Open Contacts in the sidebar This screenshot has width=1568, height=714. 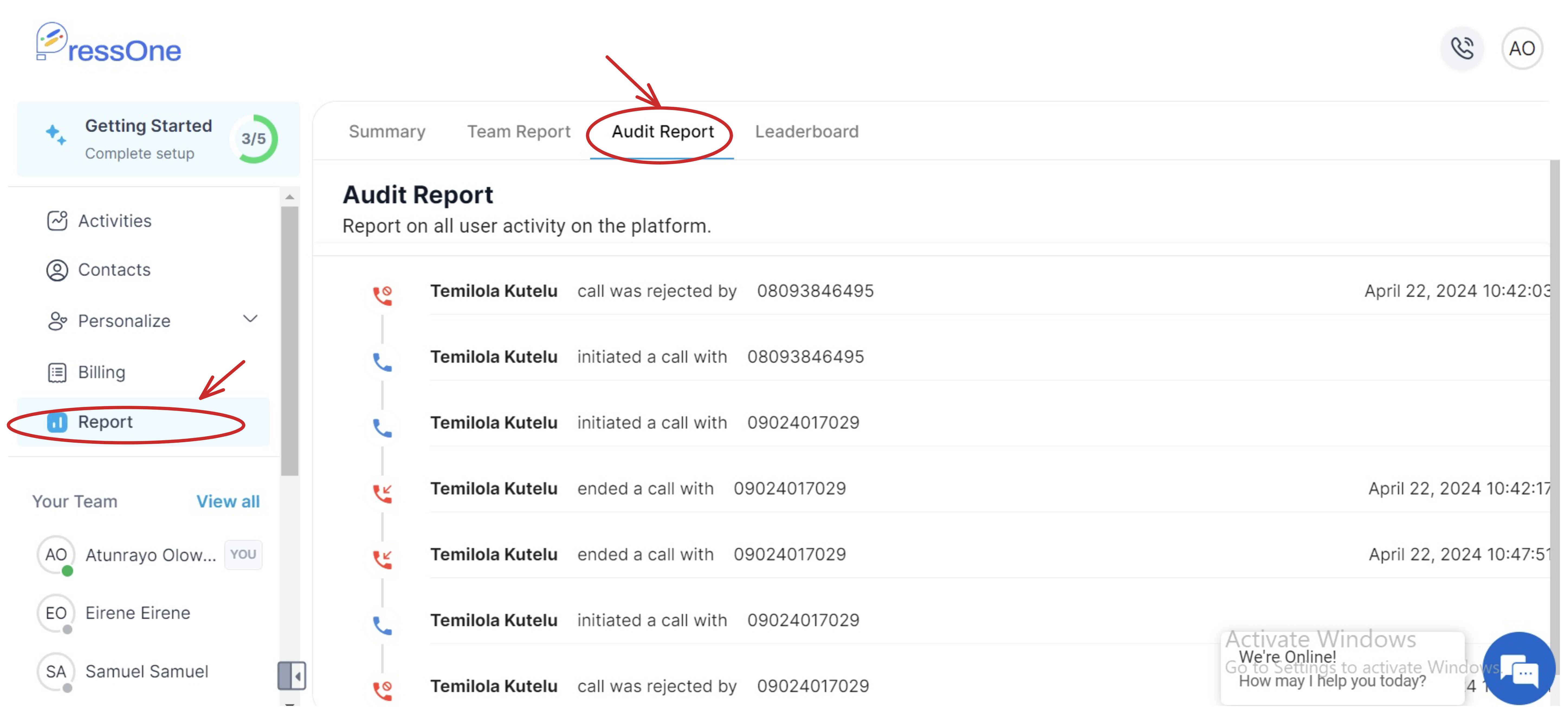[x=114, y=270]
